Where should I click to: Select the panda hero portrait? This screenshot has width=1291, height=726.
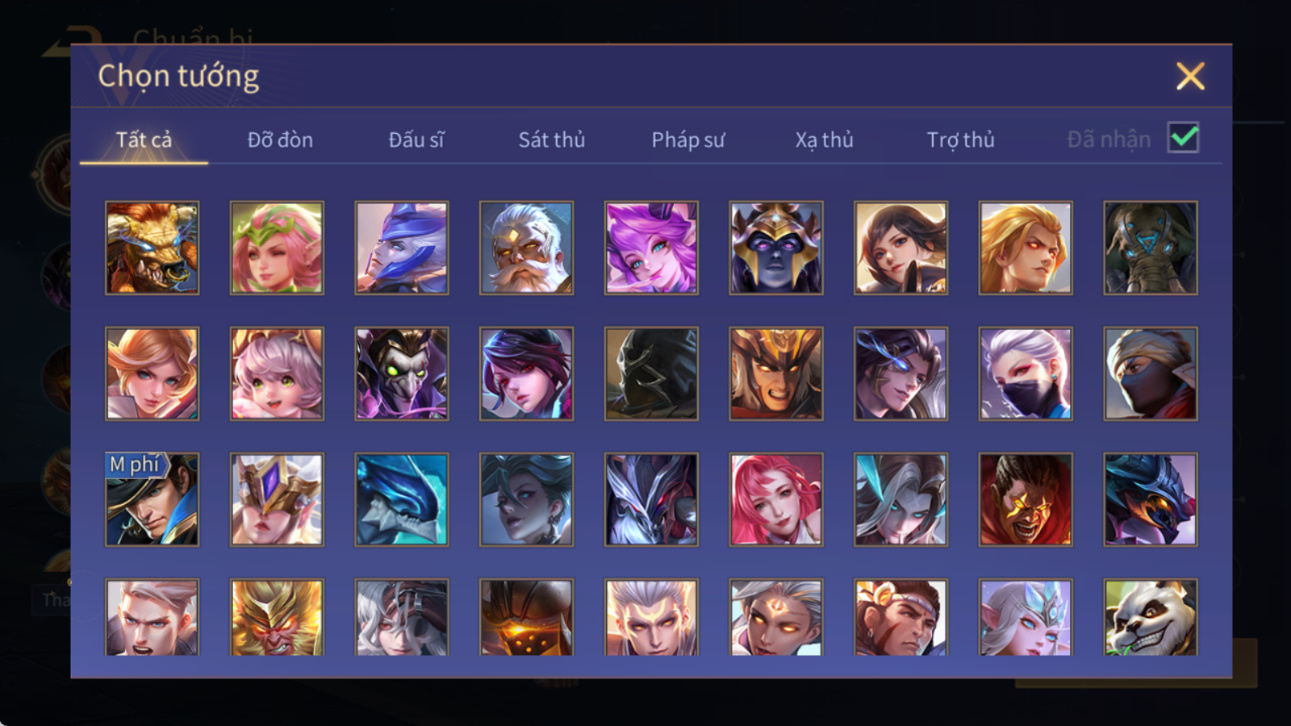point(1150,617)
